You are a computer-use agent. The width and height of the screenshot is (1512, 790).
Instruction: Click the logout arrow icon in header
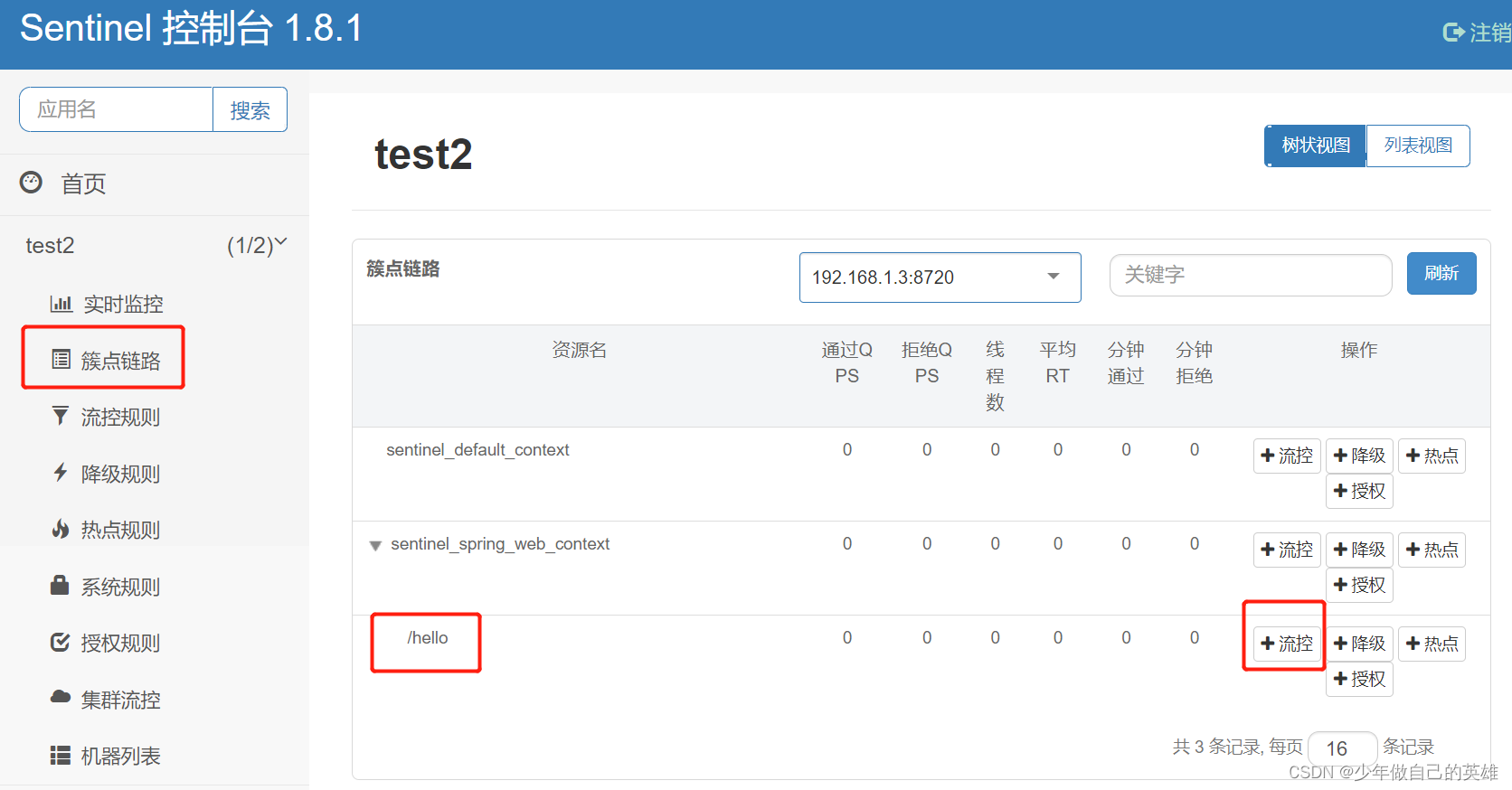(x=1453, y=33)
